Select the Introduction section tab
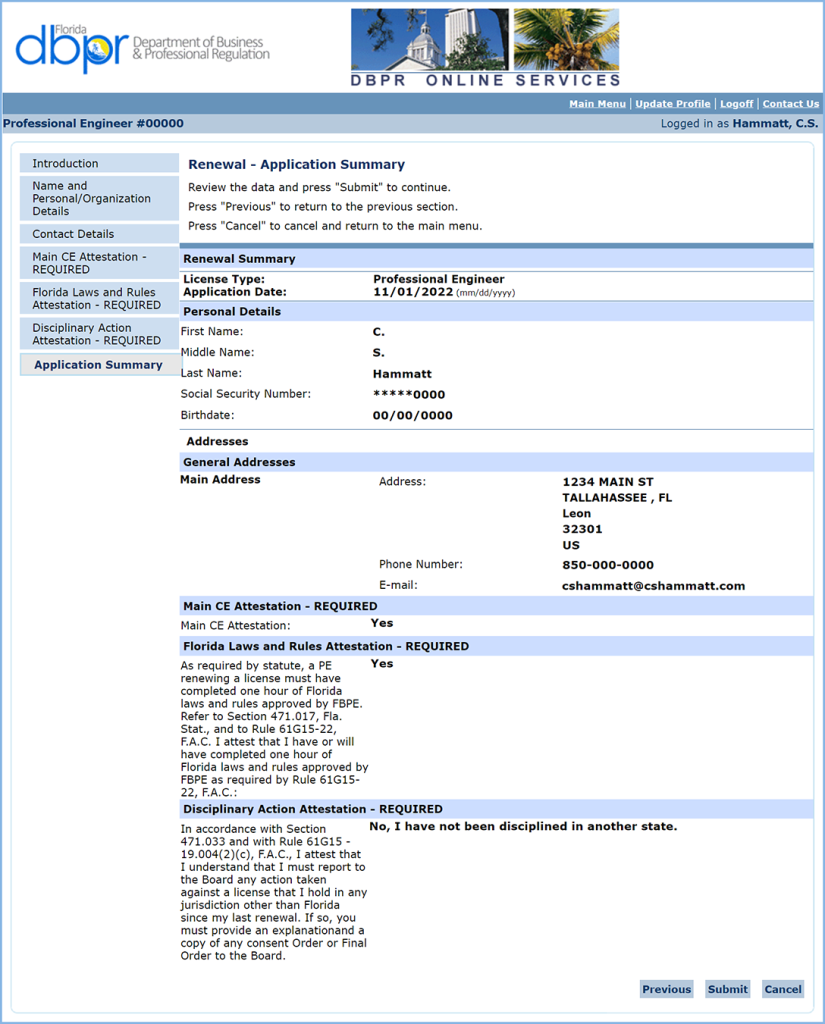The width and height of the screenshot is (825, 1024). [99, 163]
